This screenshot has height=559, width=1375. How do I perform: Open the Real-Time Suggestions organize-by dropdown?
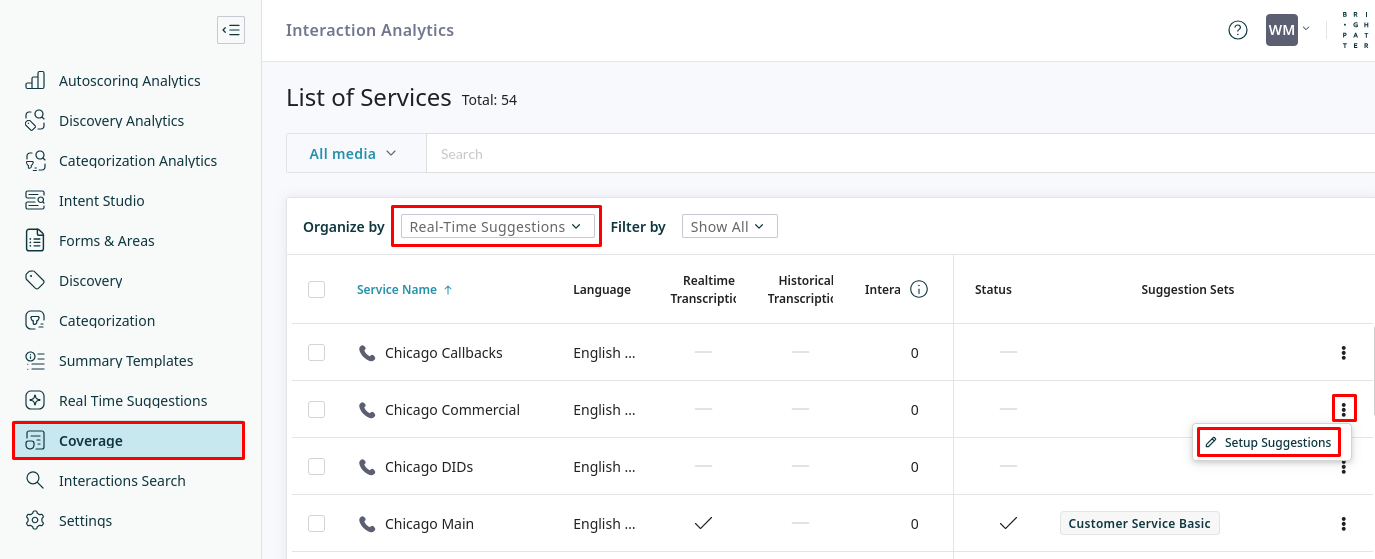pos(495,227)
